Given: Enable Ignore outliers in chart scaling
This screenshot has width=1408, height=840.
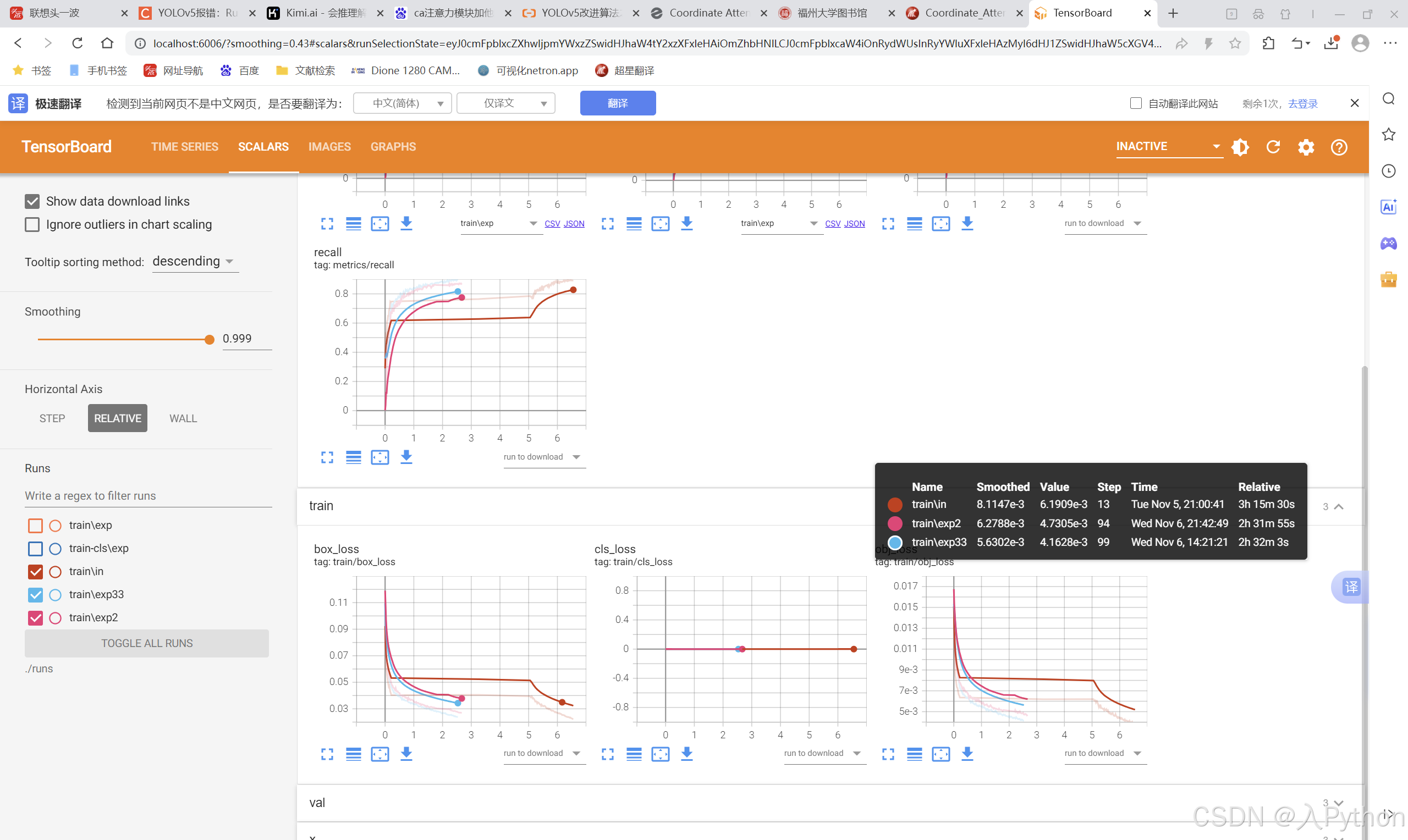Looking at the screenshot, I should point(32,225).
